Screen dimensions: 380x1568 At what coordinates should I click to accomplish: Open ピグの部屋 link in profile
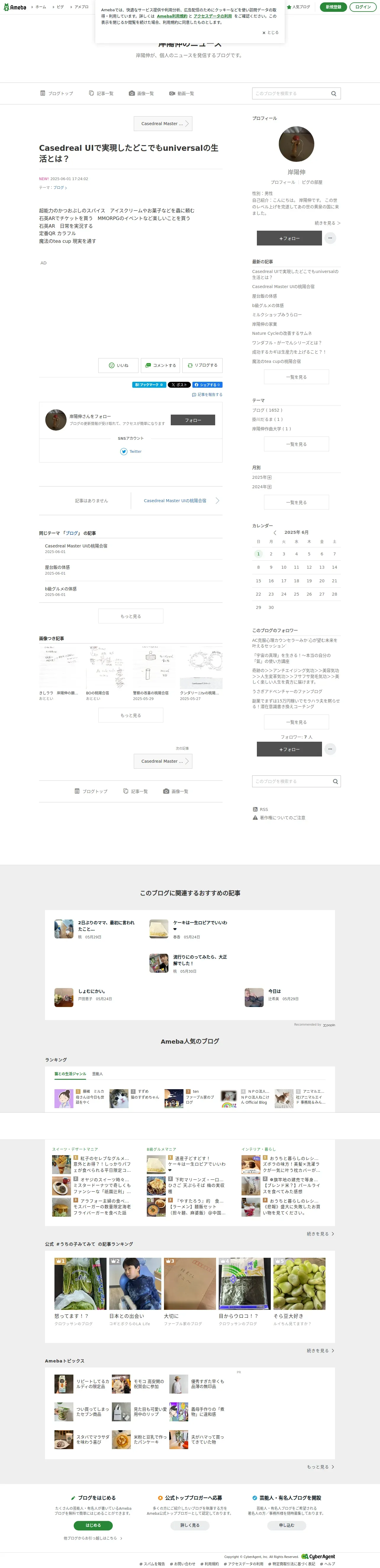coord(313,182)
